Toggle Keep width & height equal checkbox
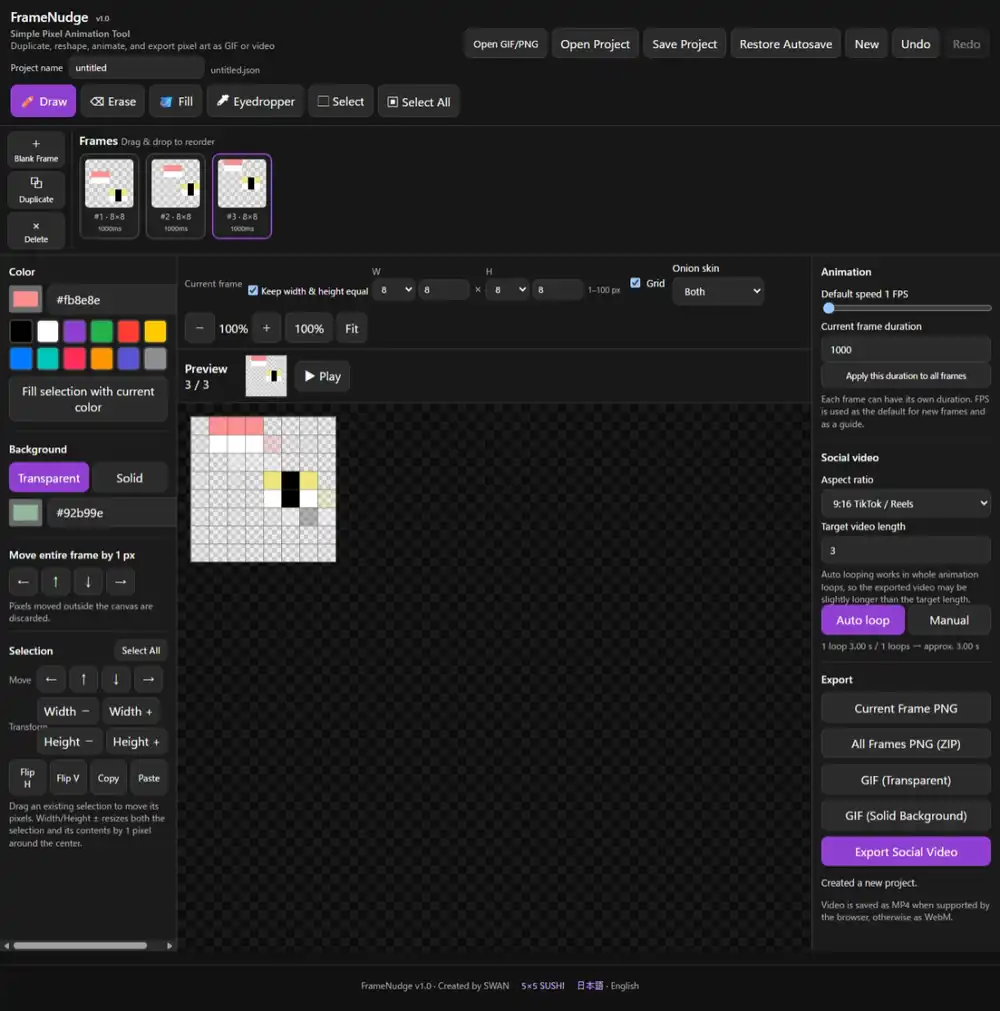The height and width of the screenshot is (1011, 1000). pyautogui.click(x=253, y=291)
